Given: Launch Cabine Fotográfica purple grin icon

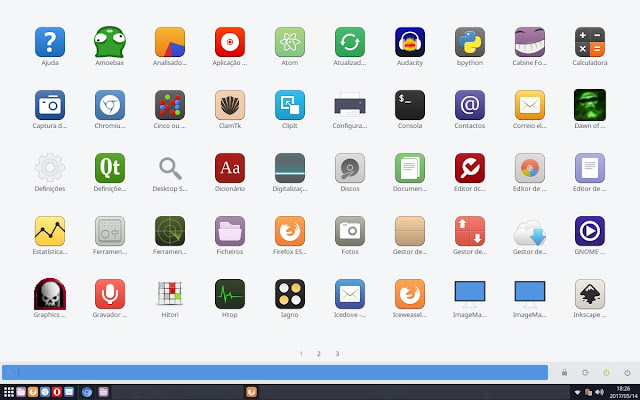Looking at the screenshot, I should (530, 42).
